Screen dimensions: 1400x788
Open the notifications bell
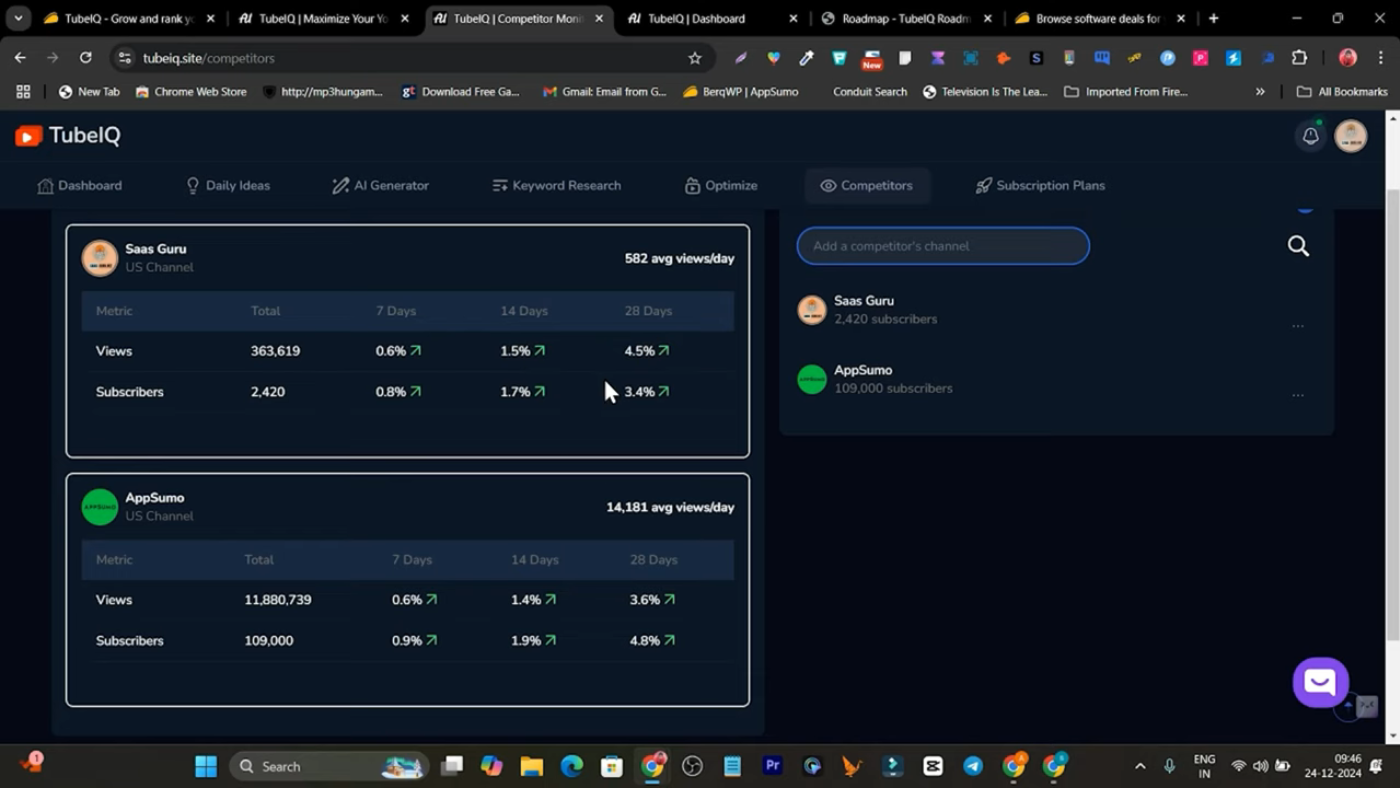(x=1310, y=136)
